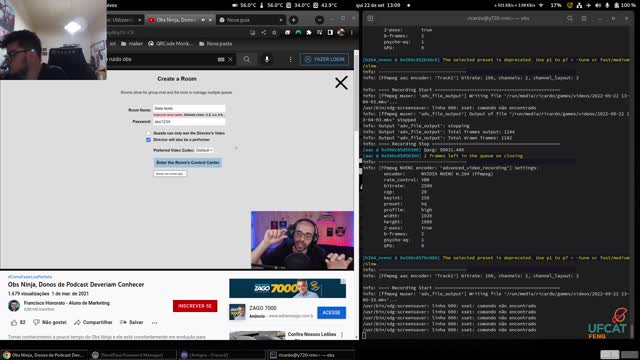Image resolution: width=640 pixels, height=360 pixels.
Task: Mute audio indicator on Obs Ninja tab
Action: pos(203,20)
